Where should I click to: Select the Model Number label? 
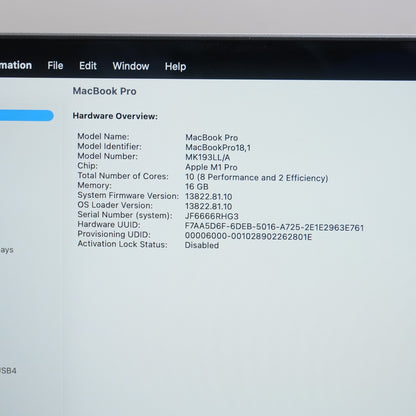[107, 156]
